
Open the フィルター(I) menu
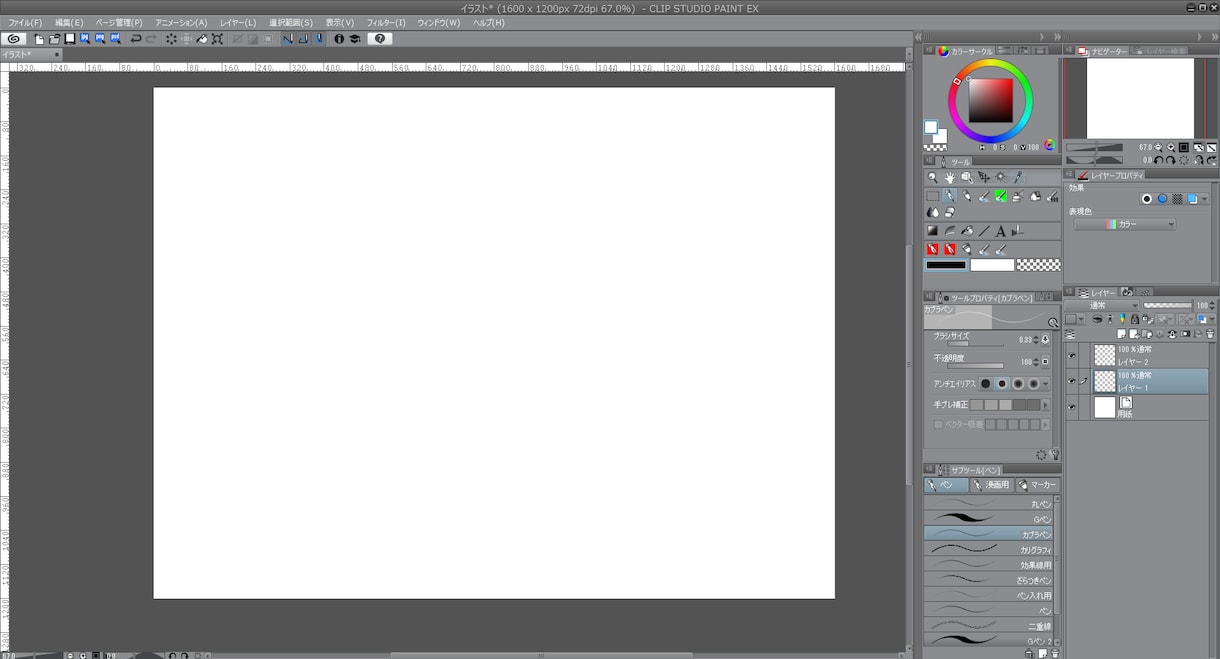386,22
